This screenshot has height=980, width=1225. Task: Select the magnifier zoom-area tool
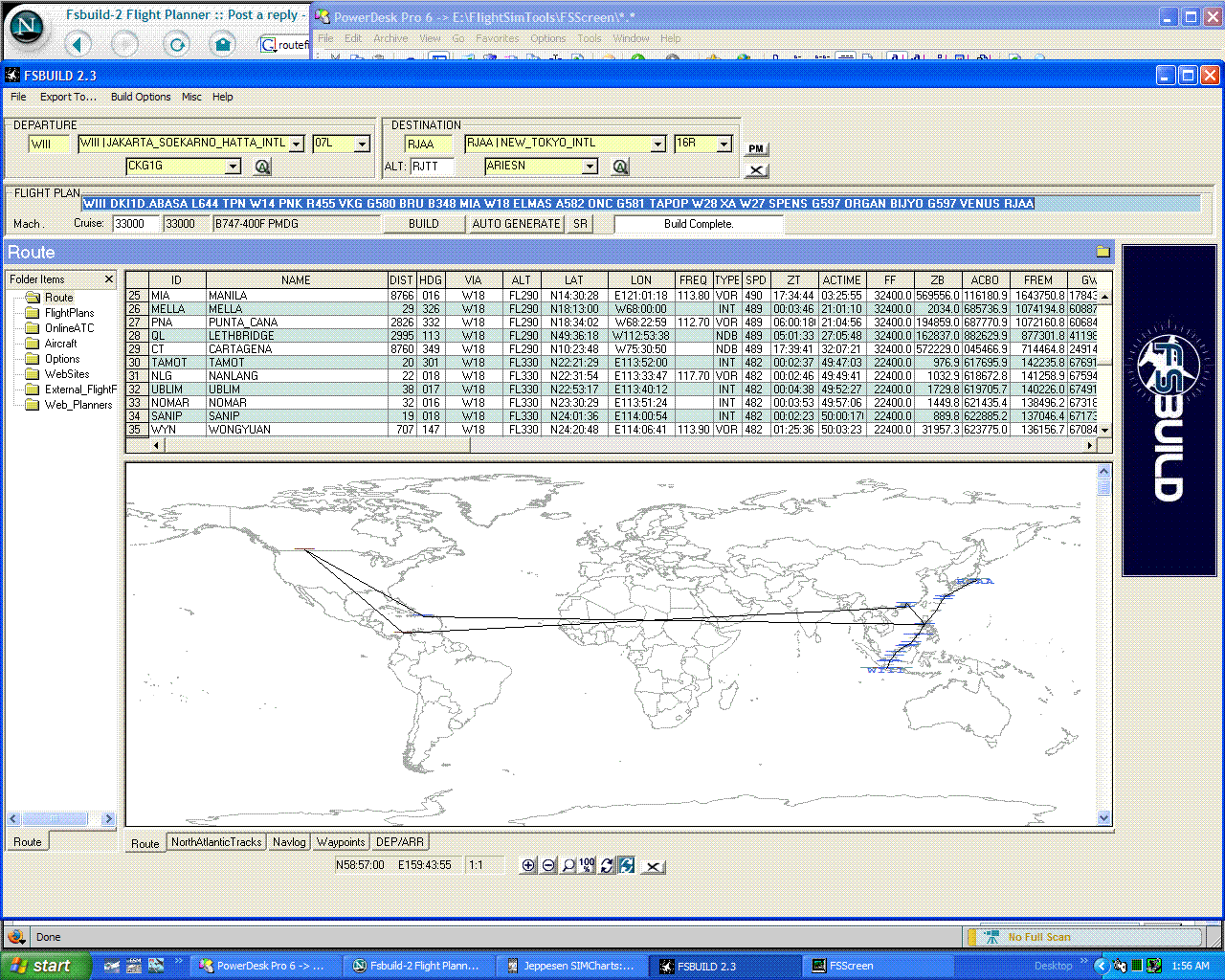(x=568, y=865)
